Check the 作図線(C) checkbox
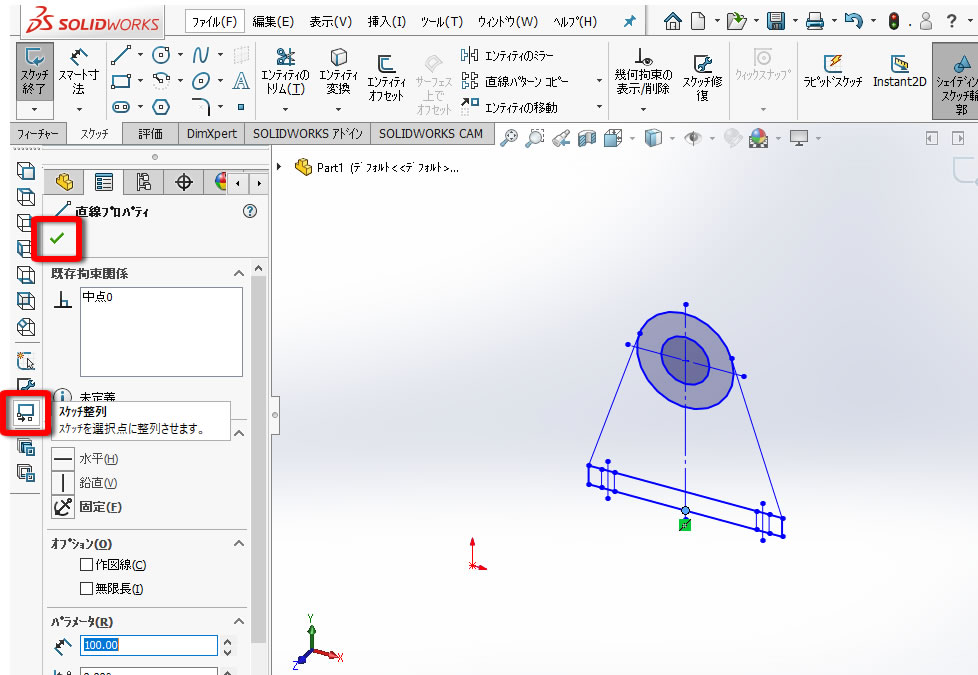 [x=87, y=565]
